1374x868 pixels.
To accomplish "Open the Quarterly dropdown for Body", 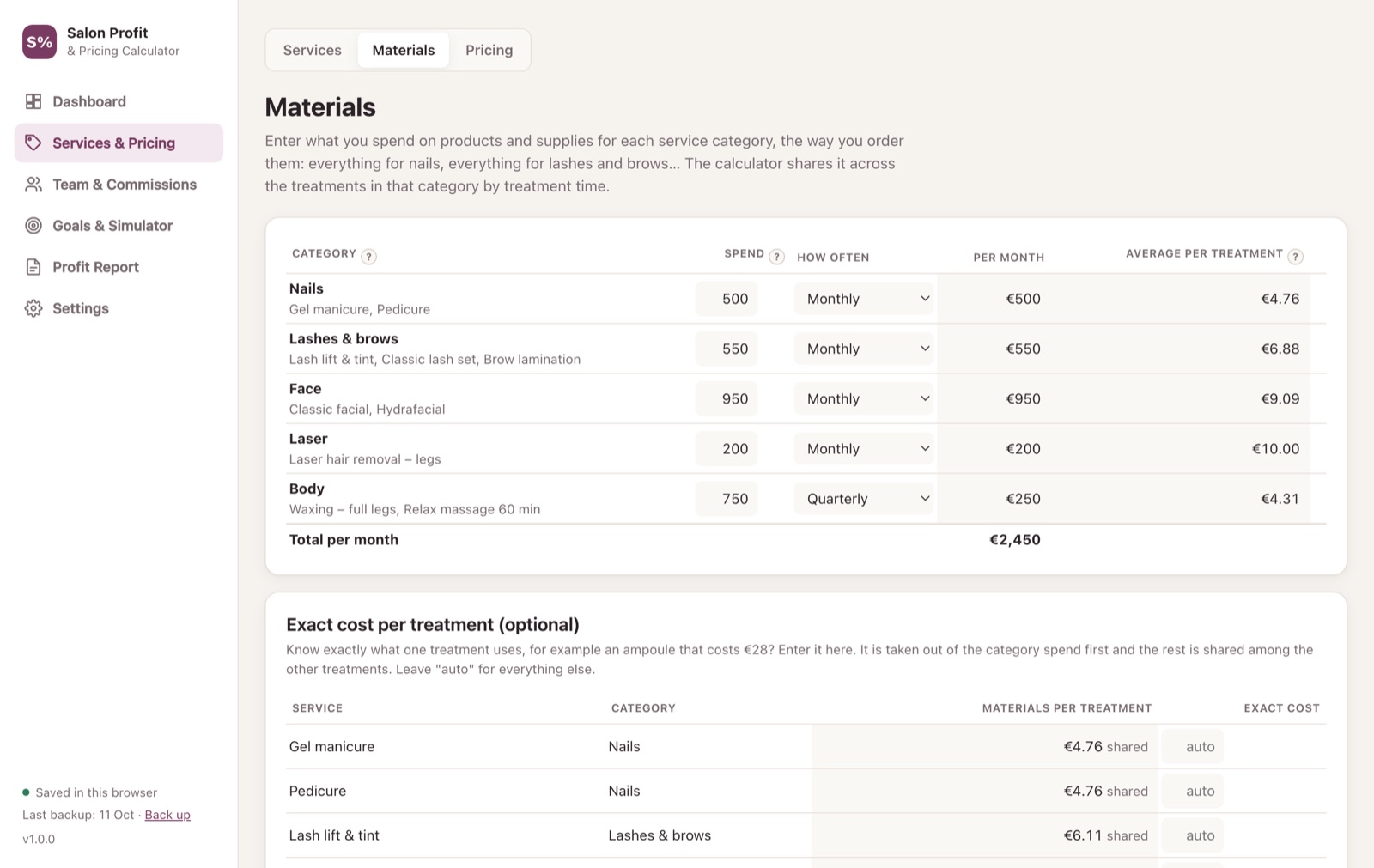I will point(864,498).
